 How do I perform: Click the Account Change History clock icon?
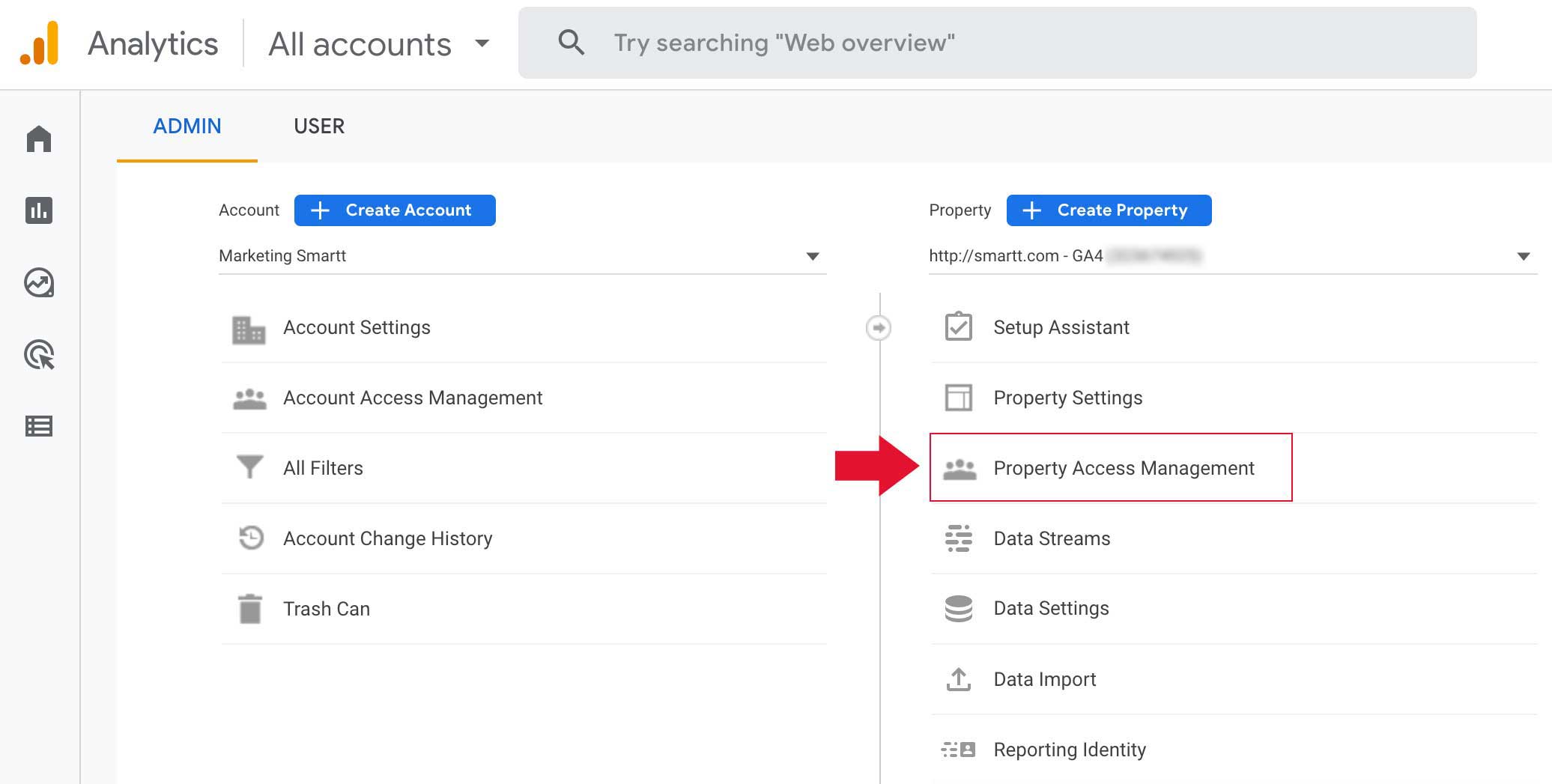pos(250,538)
